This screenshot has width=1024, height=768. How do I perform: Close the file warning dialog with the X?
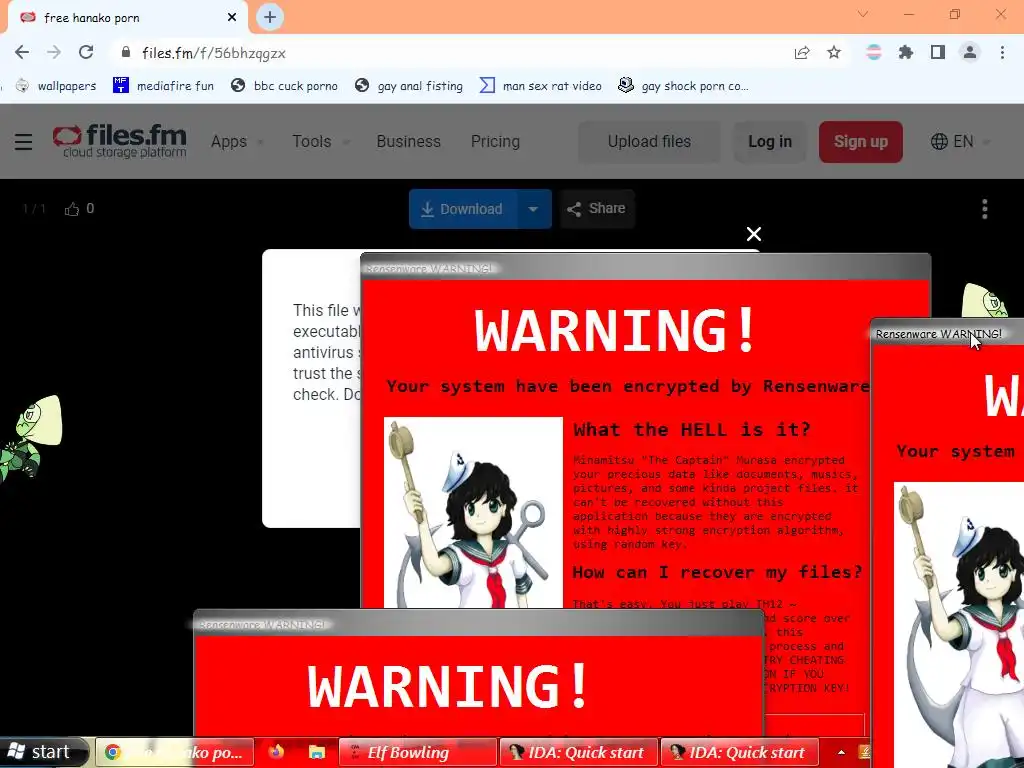[754, 234]
